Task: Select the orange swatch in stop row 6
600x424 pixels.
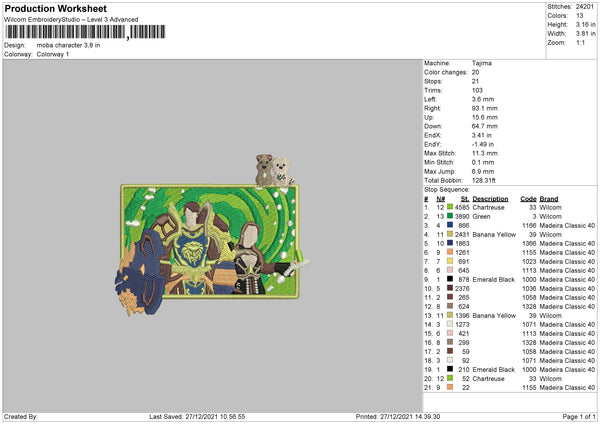Action: point(450,253)
